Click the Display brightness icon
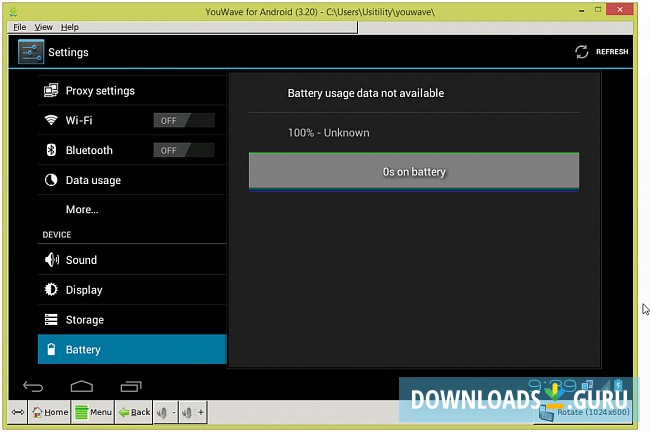The image size is (650, 432). [x=51, y=289]
